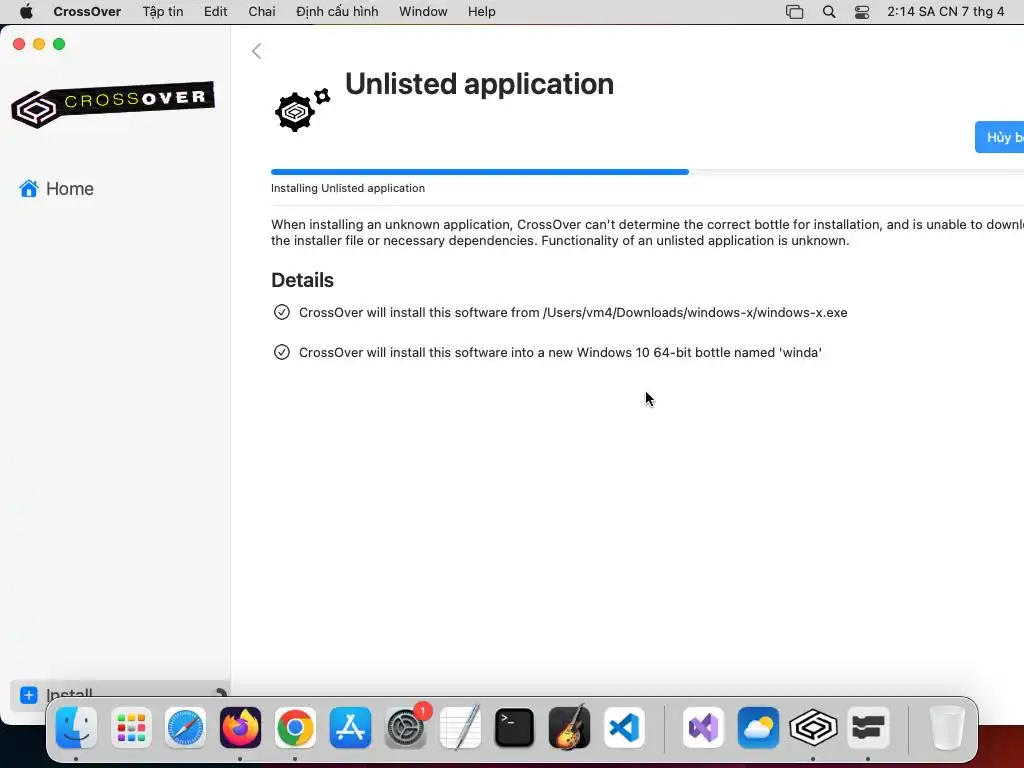1024x768 pixels.
Task: Open Trash from the Dock
Action: pos(946,727)
